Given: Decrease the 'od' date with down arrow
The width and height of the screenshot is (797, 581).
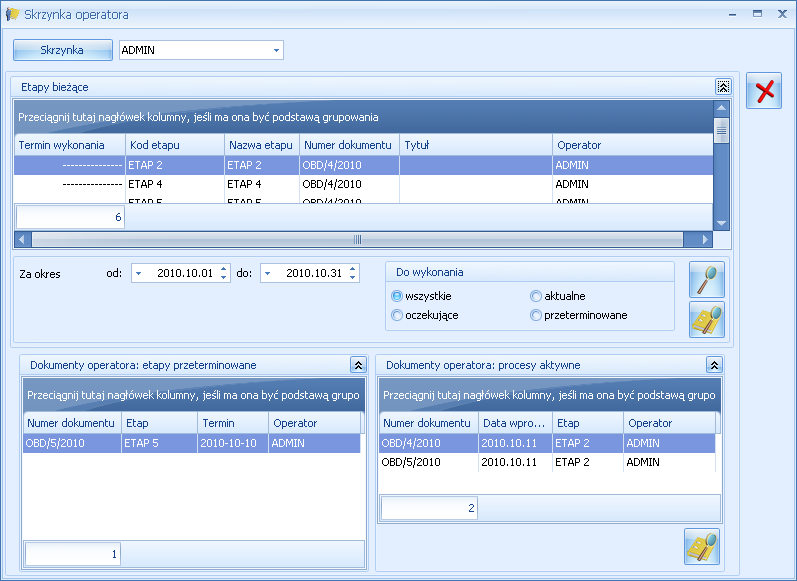Looking at the screenshot, I should click(x=224, y=278).
